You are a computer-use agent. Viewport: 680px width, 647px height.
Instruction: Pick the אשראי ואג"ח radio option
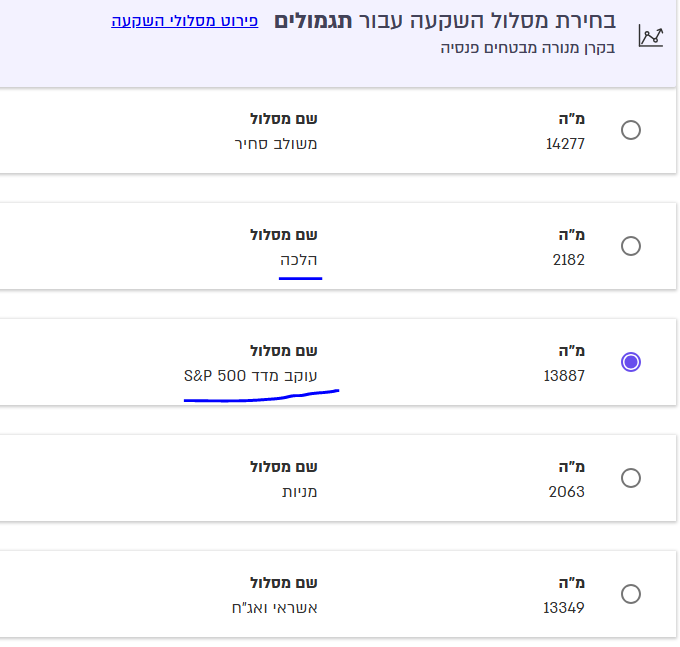click(631, 594)
